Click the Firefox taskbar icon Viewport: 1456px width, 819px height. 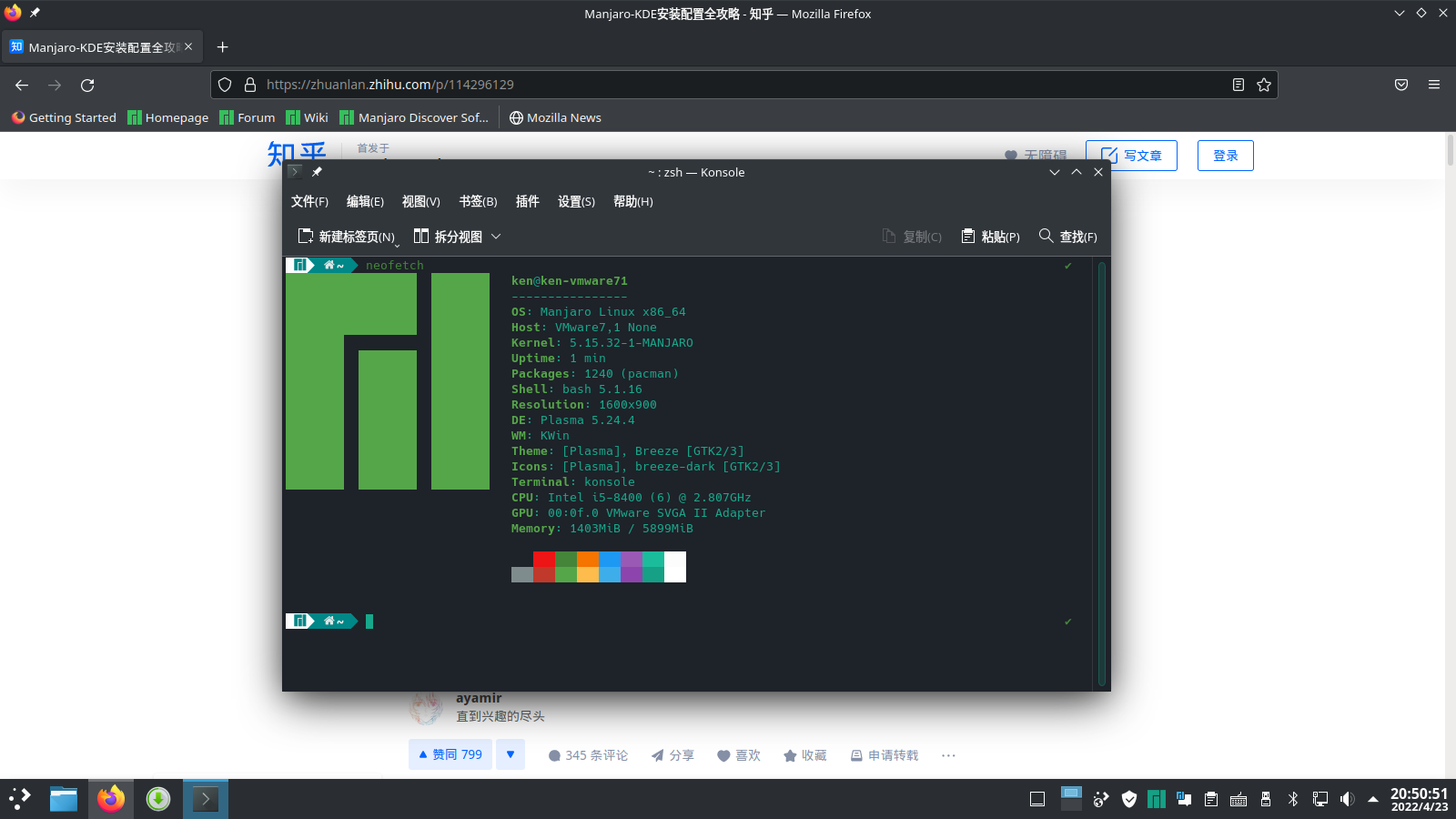click(x=111, y=799)
